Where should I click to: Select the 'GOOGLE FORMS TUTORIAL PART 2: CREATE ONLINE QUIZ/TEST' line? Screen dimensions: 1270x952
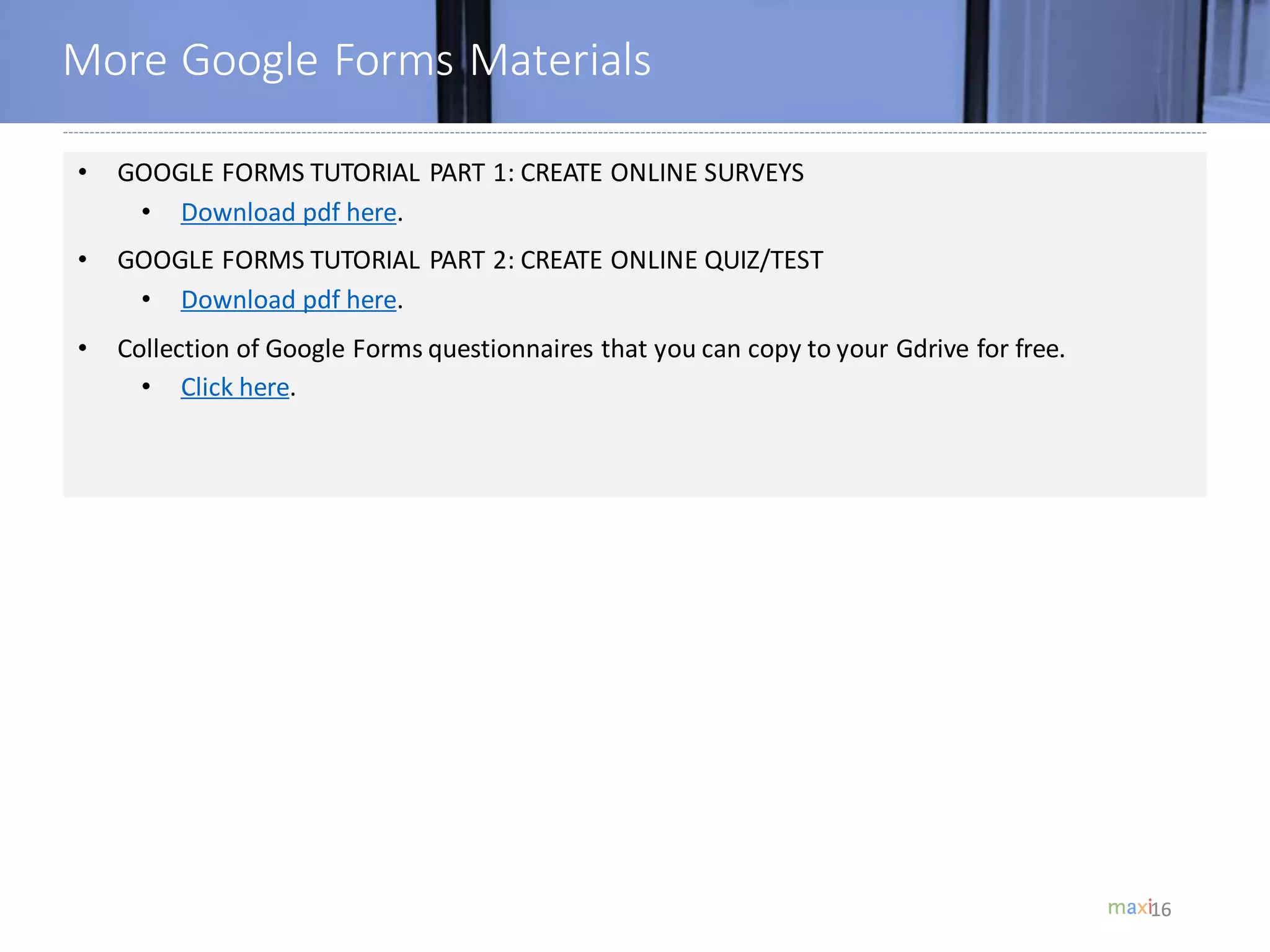(470, 260)
